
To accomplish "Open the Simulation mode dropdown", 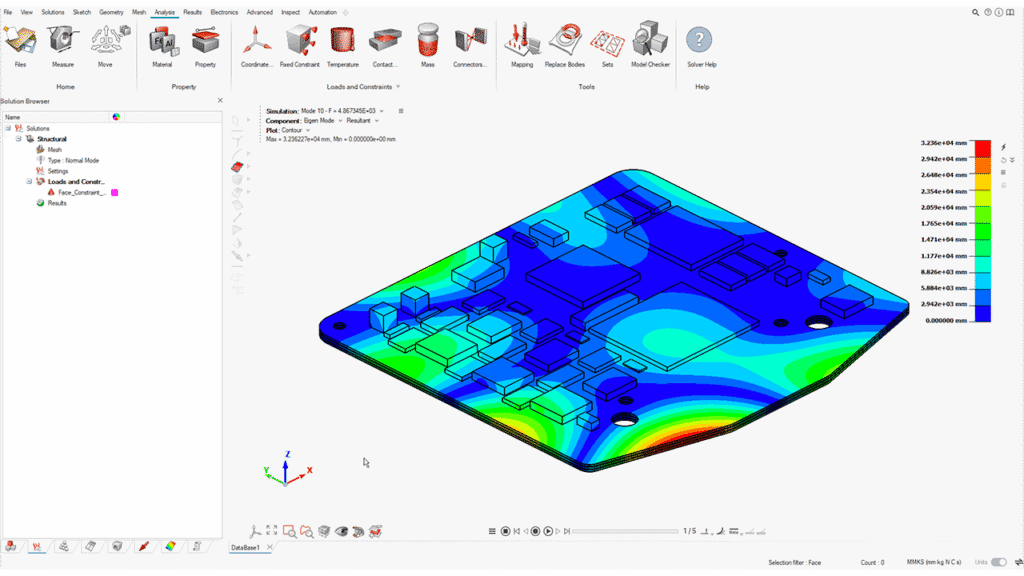I will tap(381, 111).
